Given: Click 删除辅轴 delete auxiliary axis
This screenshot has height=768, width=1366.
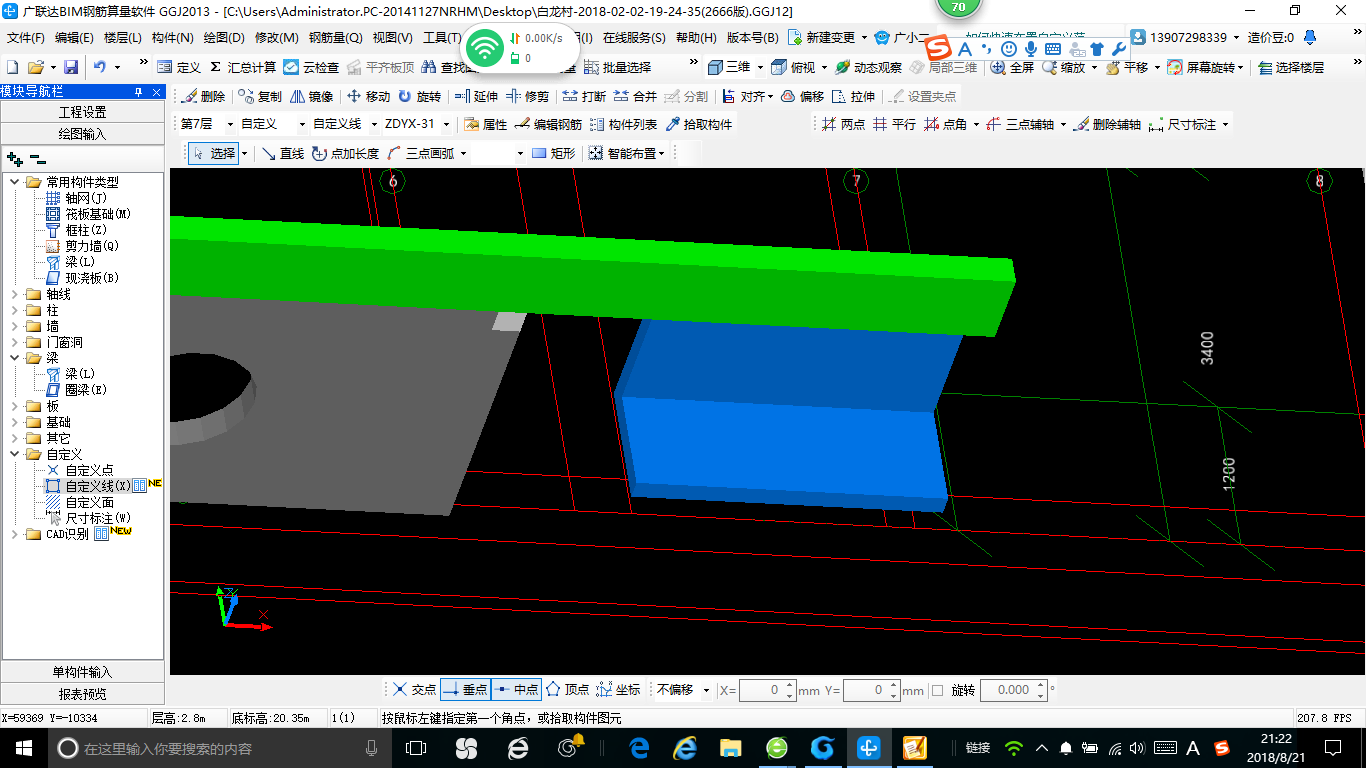Looking at the screenshot, I should [1107, 124].
